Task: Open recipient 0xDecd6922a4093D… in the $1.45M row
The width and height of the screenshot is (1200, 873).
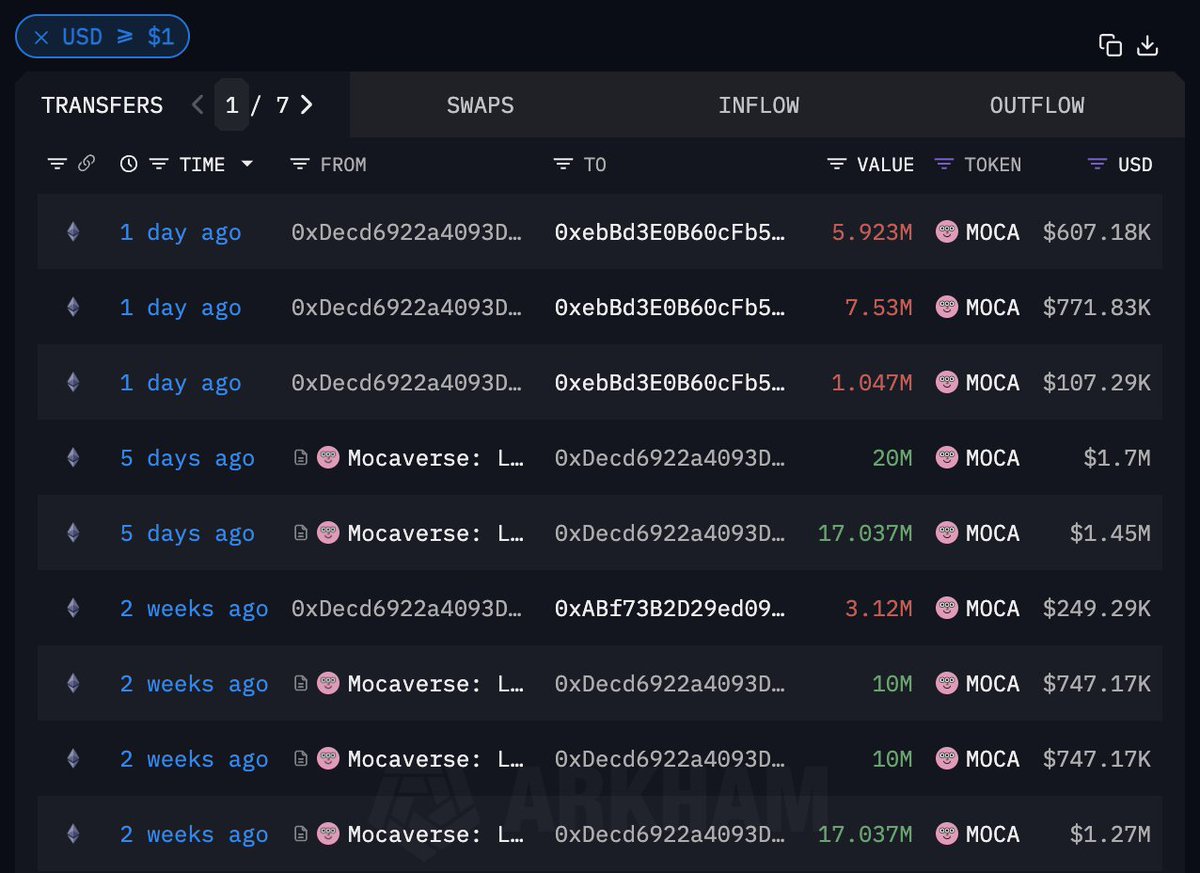Action: point(670,533)
